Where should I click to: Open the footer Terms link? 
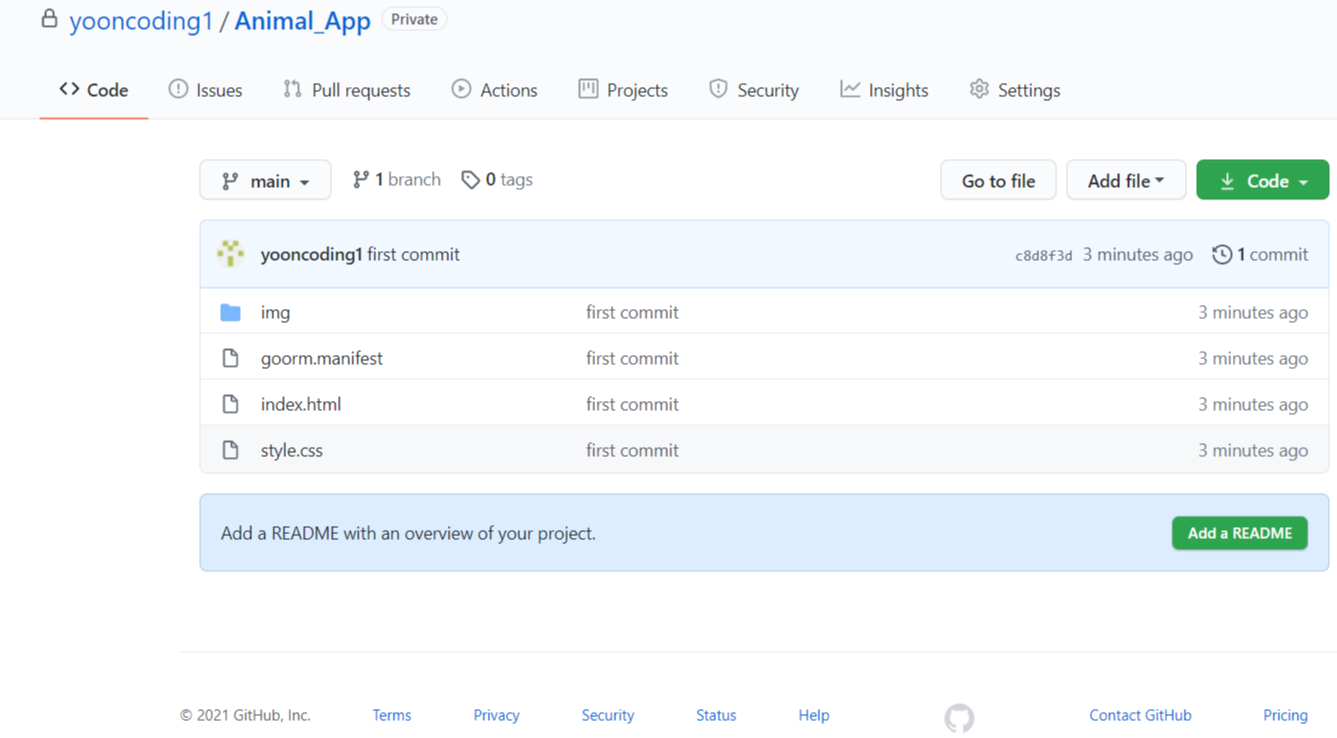pyautogui.click(x=392, y=715)
